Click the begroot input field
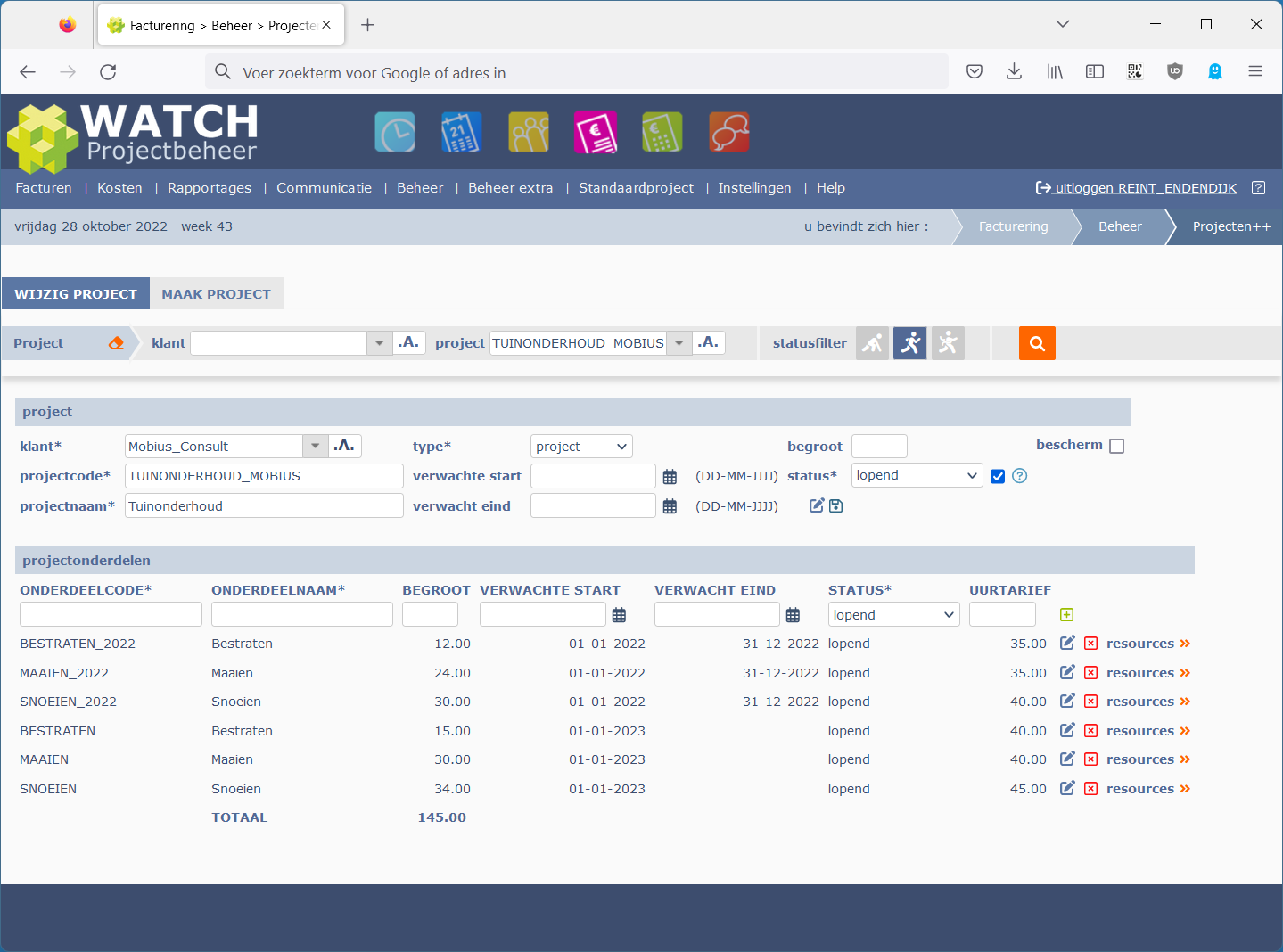The width and height of the screenshot is (1283, 952). (x=879, y=446)
